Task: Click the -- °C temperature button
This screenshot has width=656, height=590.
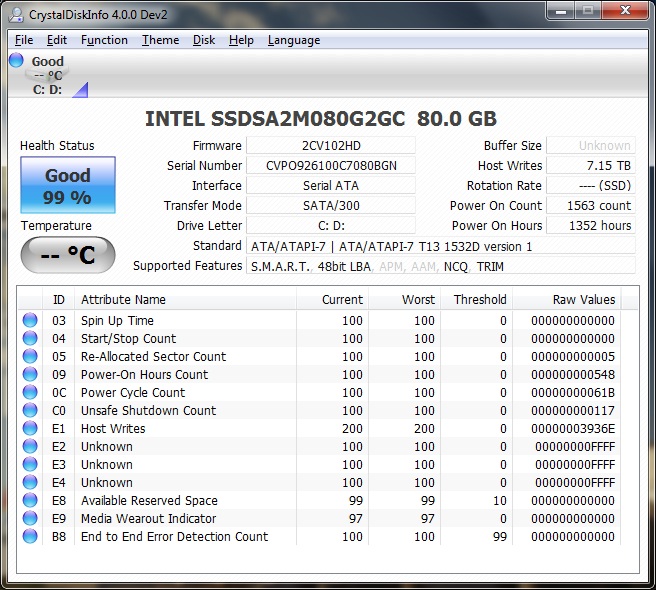Action: pyautogui.click(x=68, y=255)
